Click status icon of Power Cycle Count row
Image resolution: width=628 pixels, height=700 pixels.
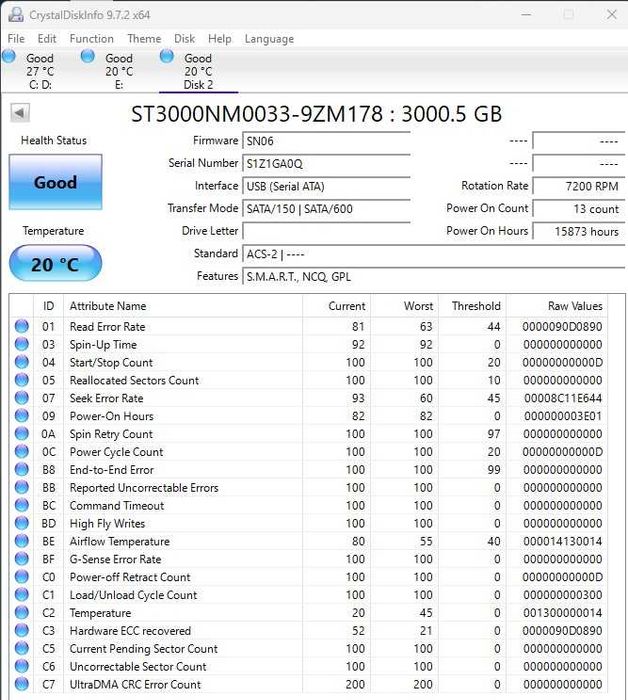(21, 451)
